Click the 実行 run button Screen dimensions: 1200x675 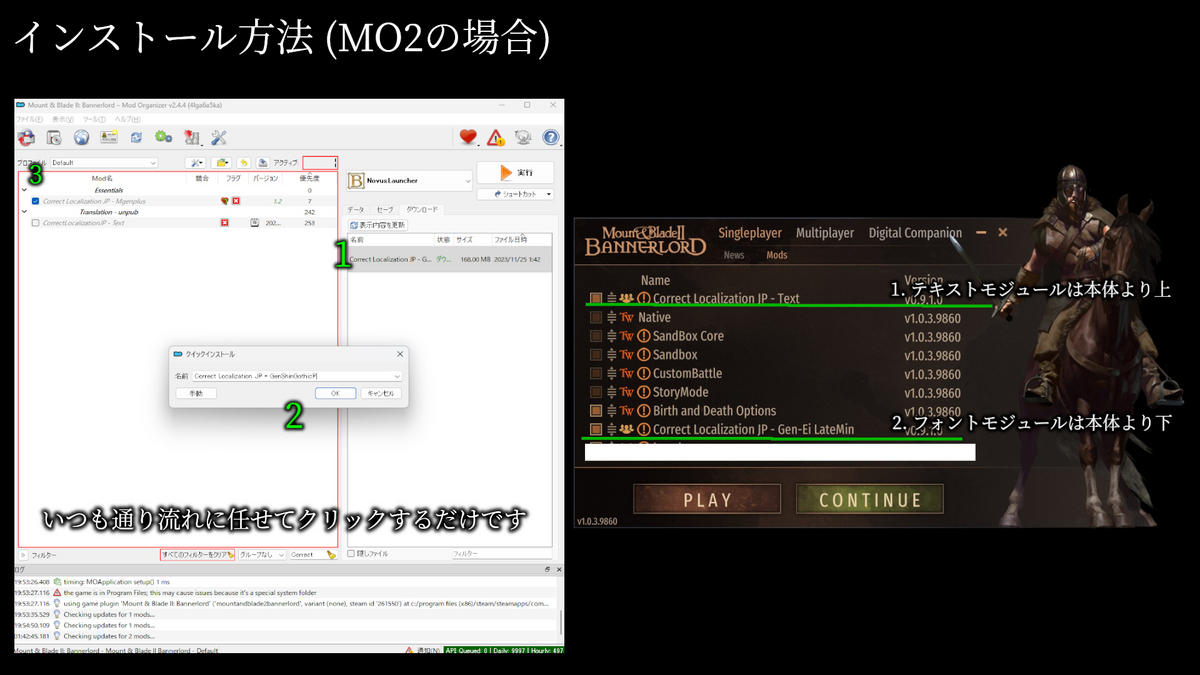point(515,172)
